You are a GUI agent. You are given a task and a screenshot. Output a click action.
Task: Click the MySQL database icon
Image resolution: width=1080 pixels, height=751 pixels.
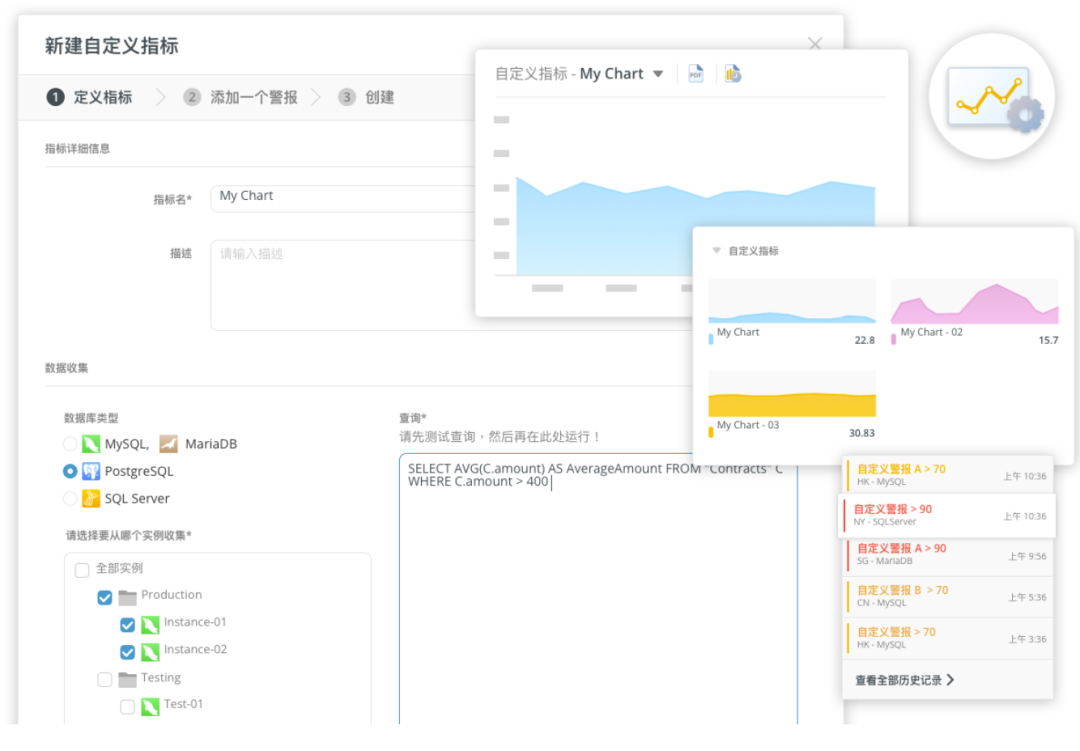pos(91,444)
